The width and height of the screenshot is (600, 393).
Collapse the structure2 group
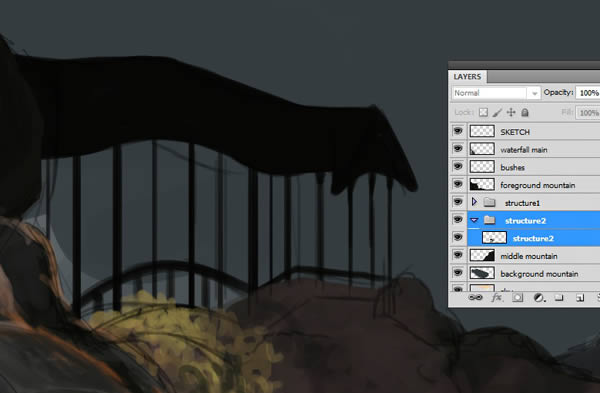click(474, 220)
